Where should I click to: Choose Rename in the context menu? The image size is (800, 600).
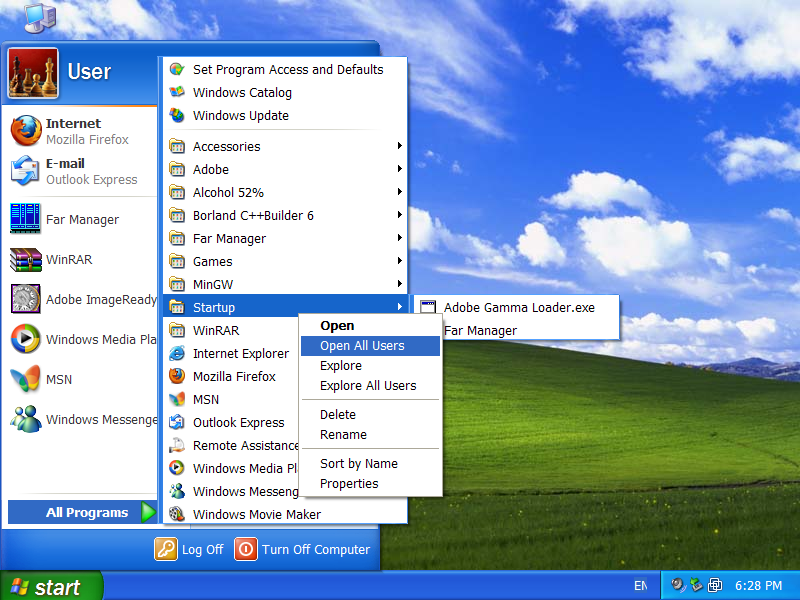tap(370, 434)
